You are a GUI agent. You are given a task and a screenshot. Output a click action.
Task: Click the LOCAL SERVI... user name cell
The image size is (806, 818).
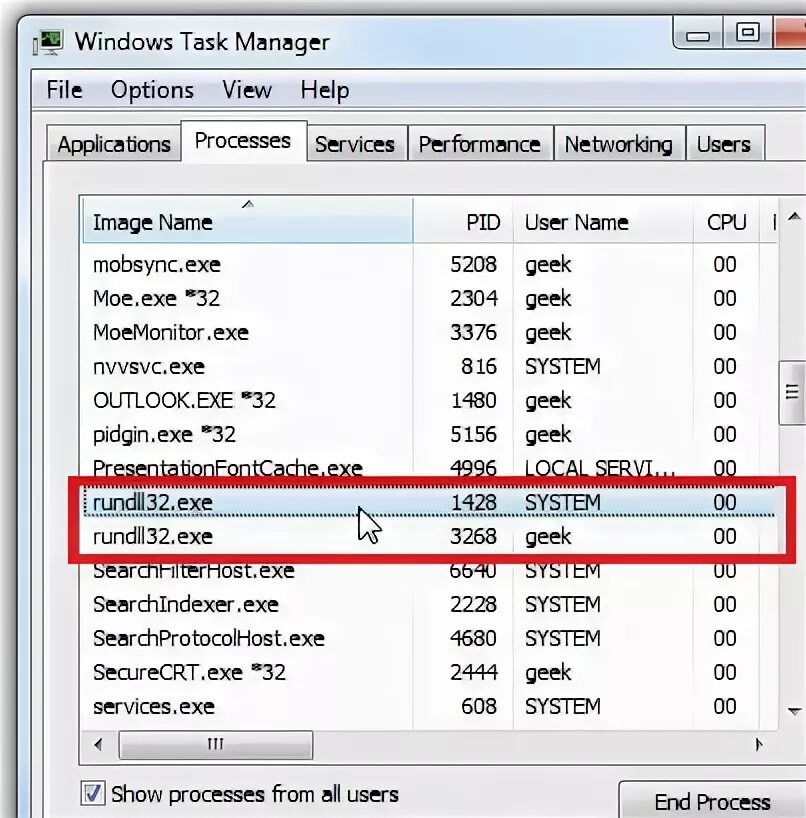[x=600, y=468]
